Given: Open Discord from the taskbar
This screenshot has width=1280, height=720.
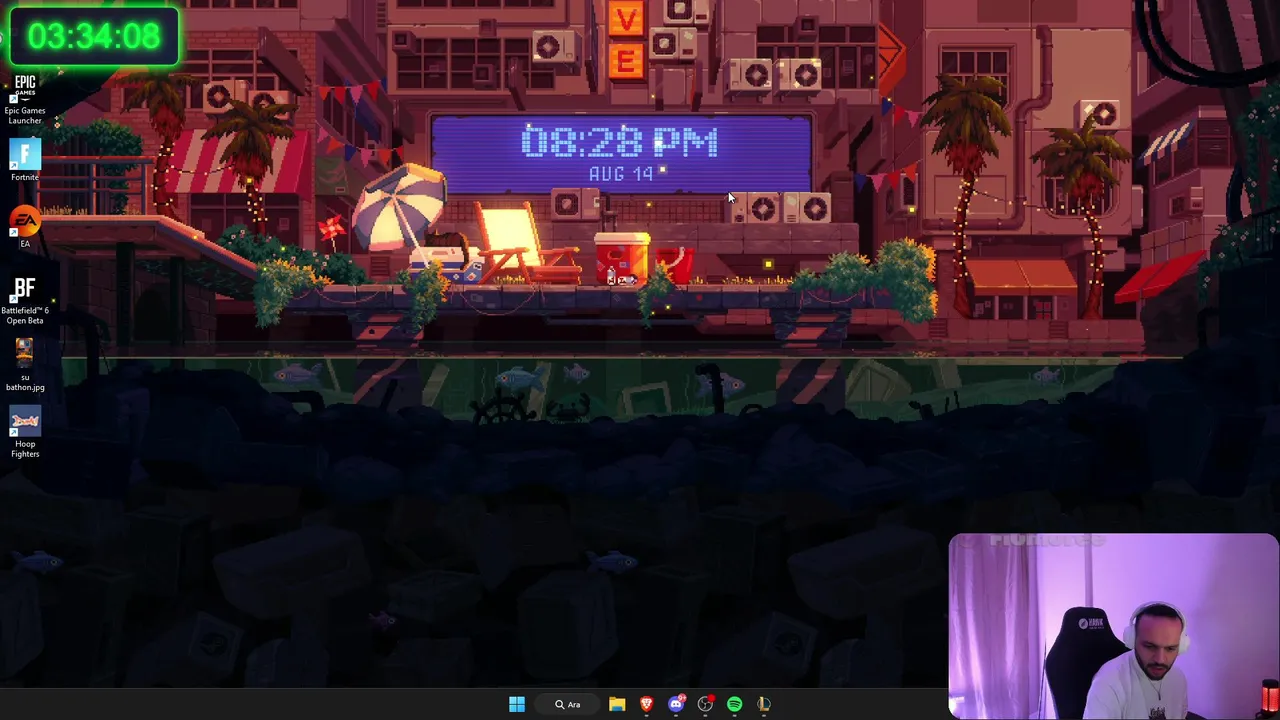Looking at the screenshot, I should coord(676,704).
